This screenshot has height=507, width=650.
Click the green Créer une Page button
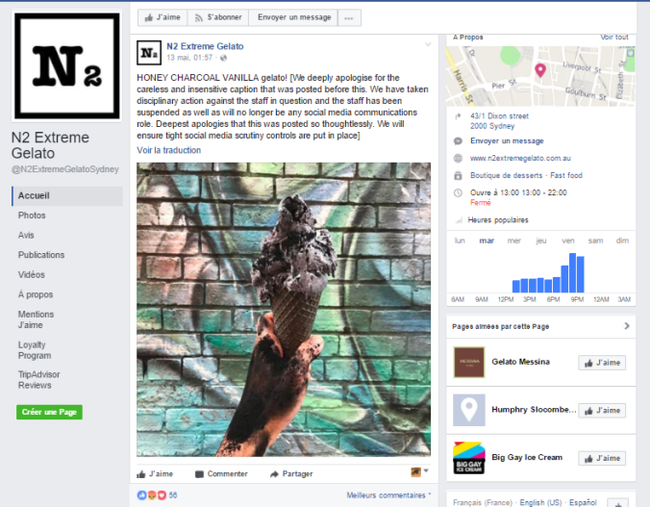49,412
